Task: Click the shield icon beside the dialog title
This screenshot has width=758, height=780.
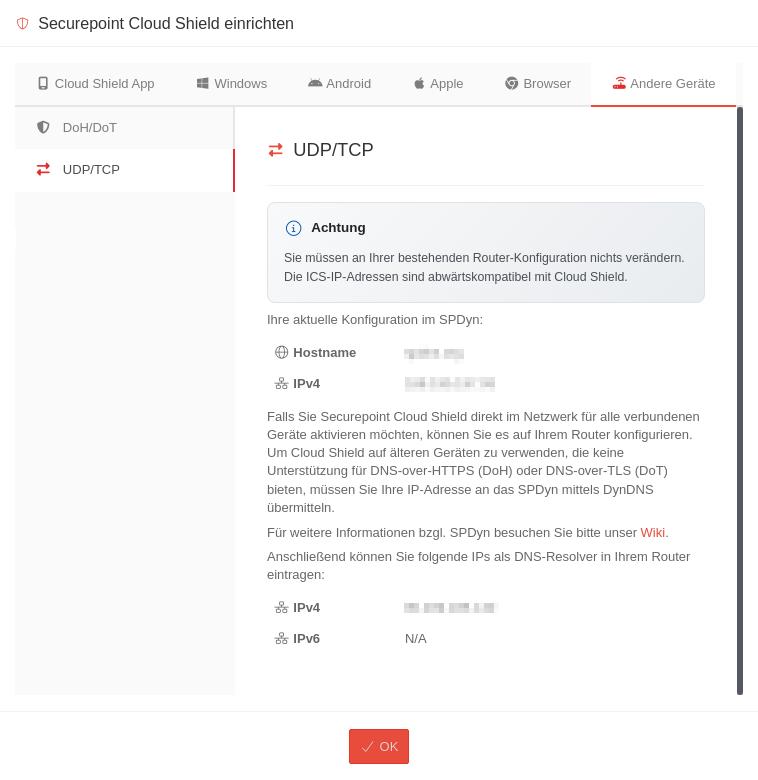Action: click(22, 23)
